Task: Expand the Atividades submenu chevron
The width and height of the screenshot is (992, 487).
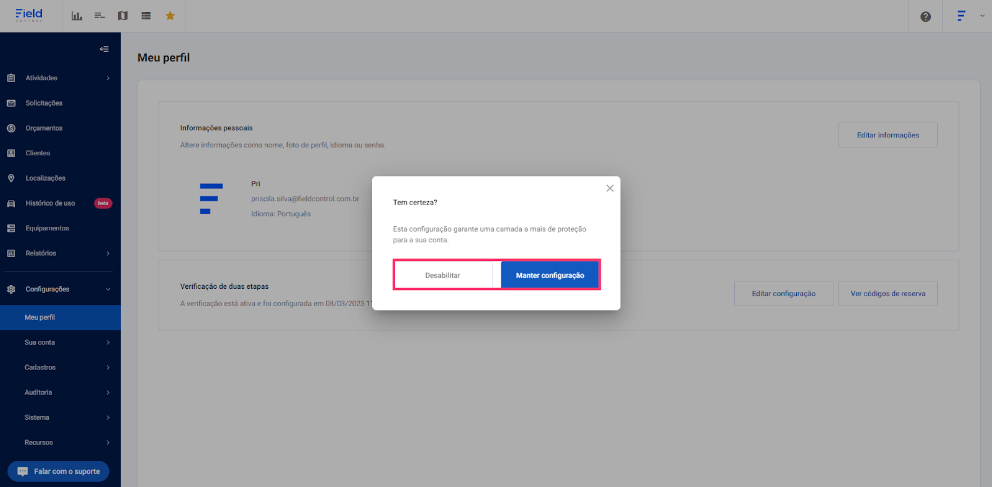Action: 108,78
